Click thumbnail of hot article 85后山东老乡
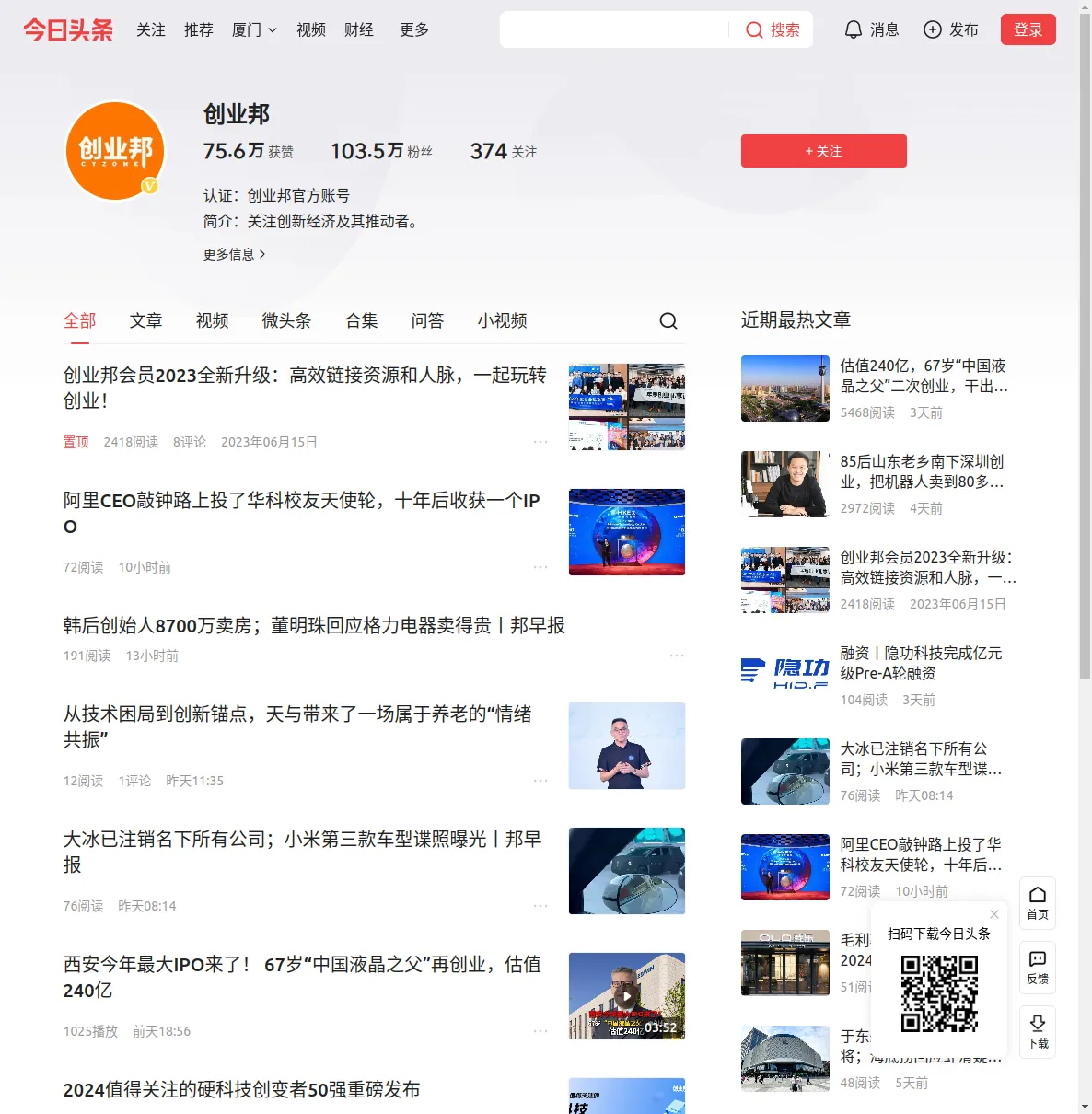This screenshot has height=1114, width=1092. pos(785,484)
